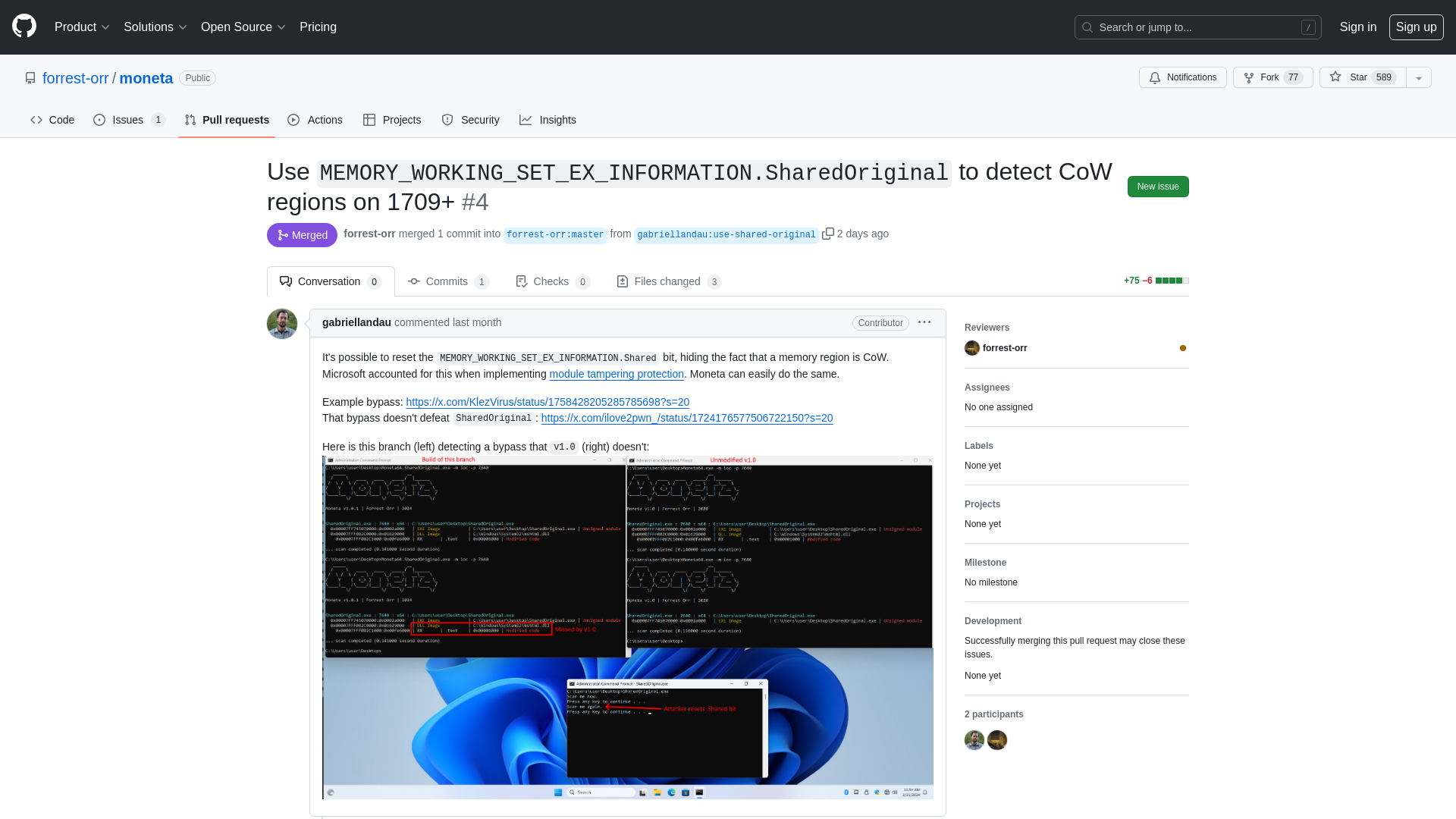The height and width of the screenshot is (819, 1456).
Task: Click the pending review status dot
Action: coord(1183,348)
